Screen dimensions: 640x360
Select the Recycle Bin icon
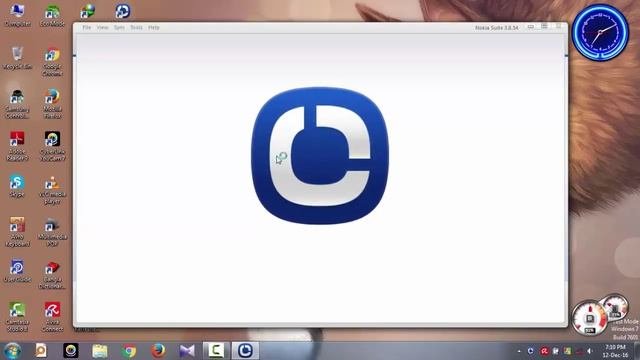(17, 58)
